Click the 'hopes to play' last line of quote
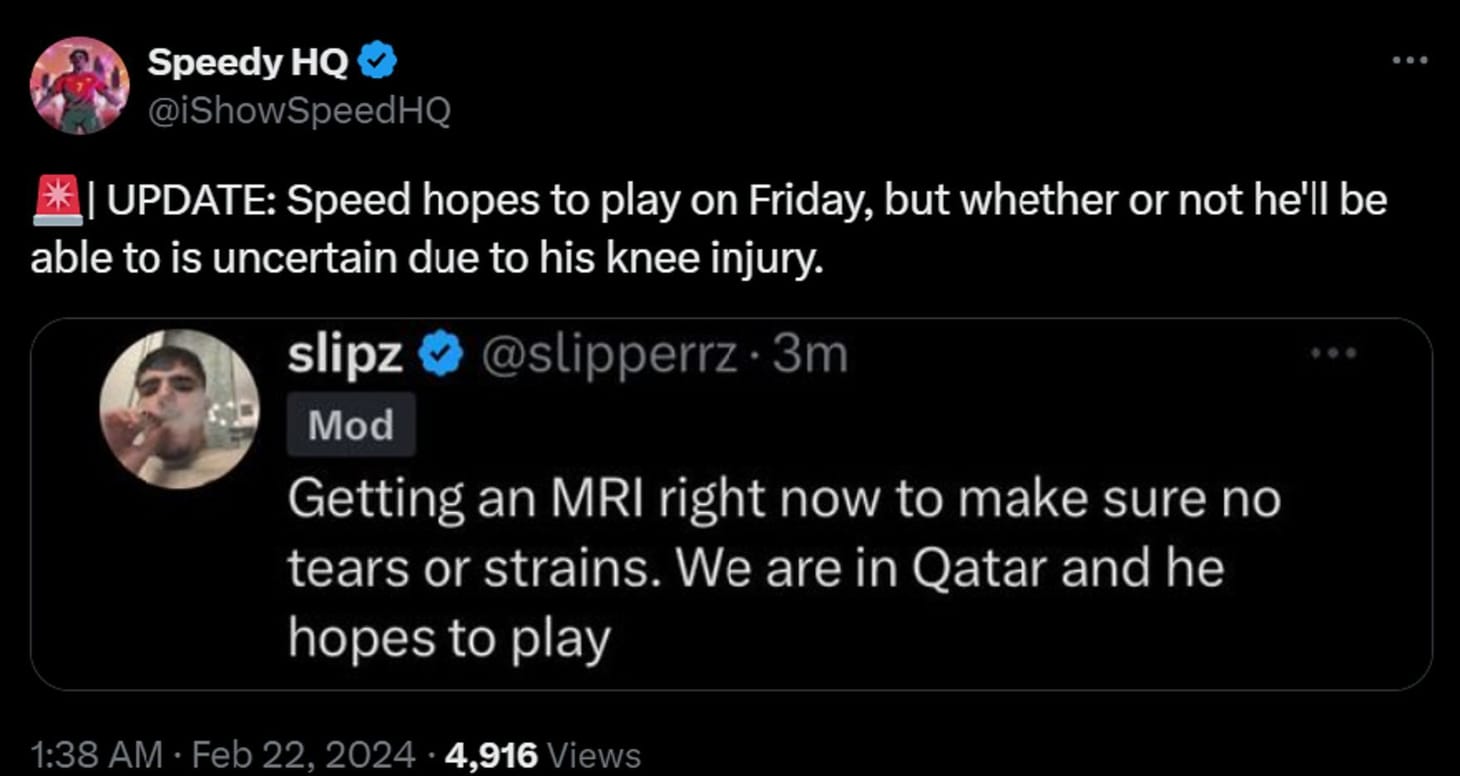 (448, 639)
